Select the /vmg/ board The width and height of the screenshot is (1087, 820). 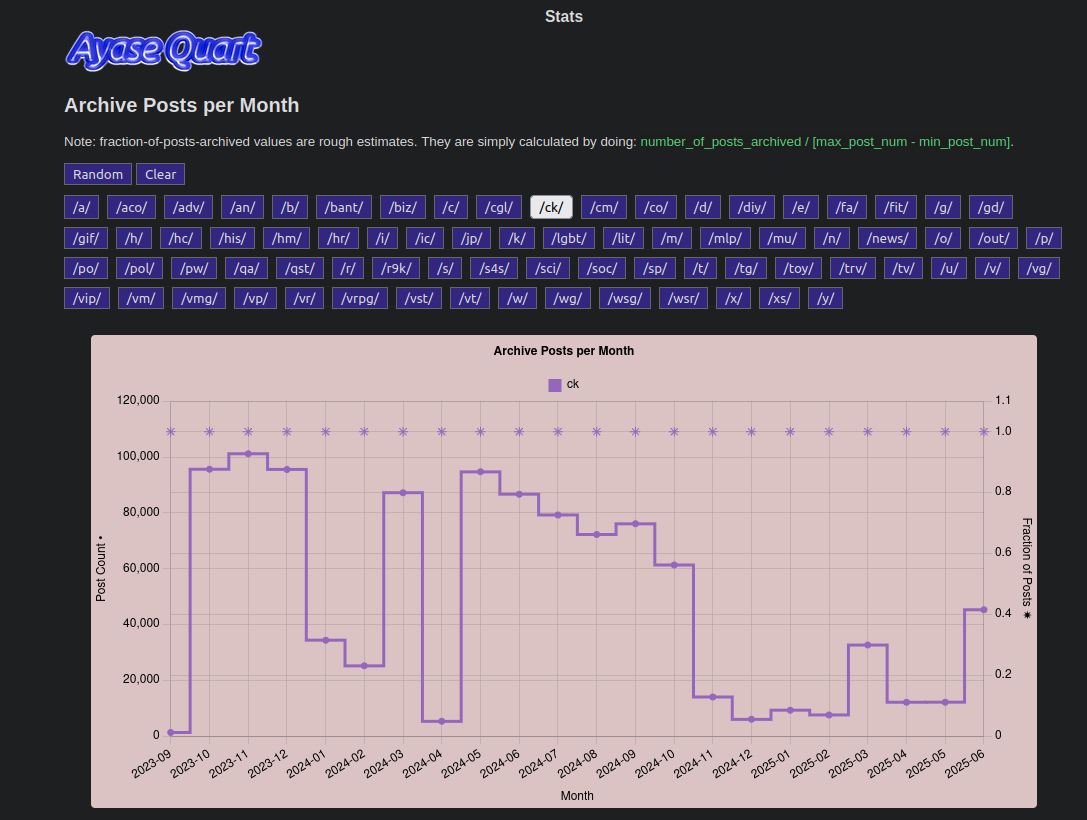point(199,299)
